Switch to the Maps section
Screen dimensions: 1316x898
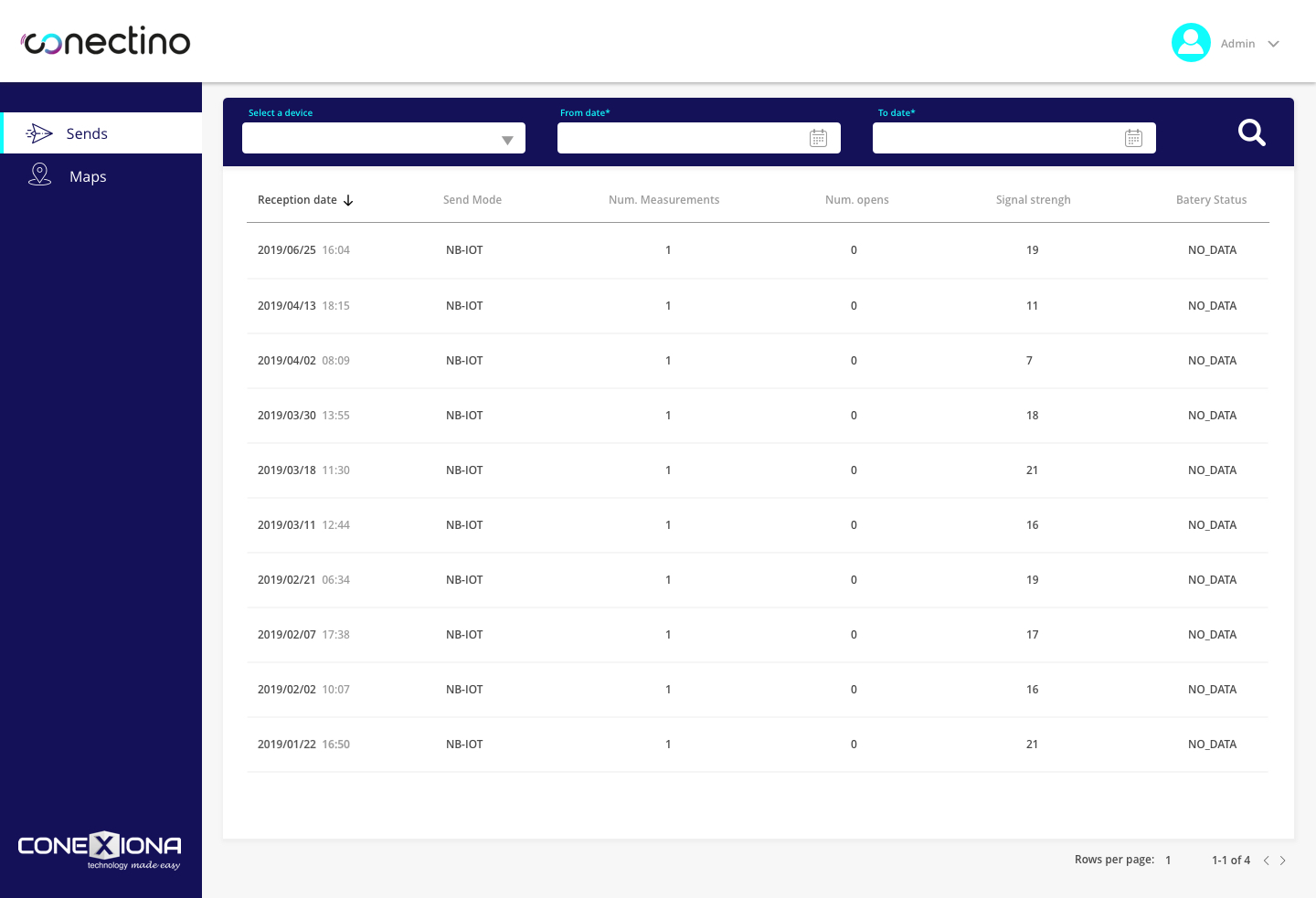coord(88,177)
